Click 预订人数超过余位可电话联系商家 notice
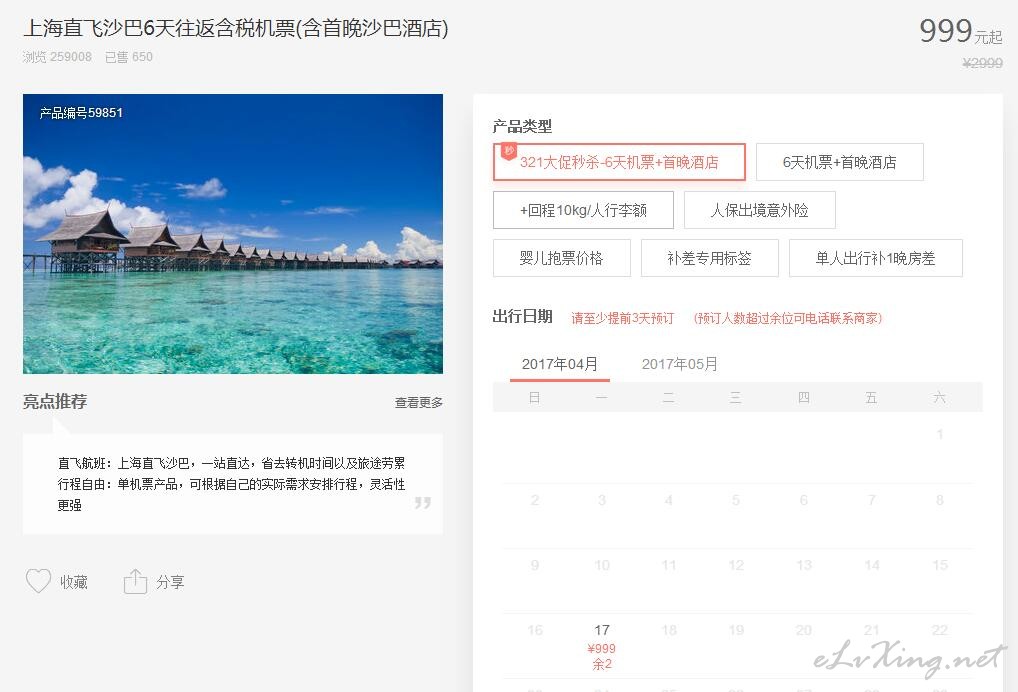The width and height of the screenshot is (1018, 692). tap(788, 318)
